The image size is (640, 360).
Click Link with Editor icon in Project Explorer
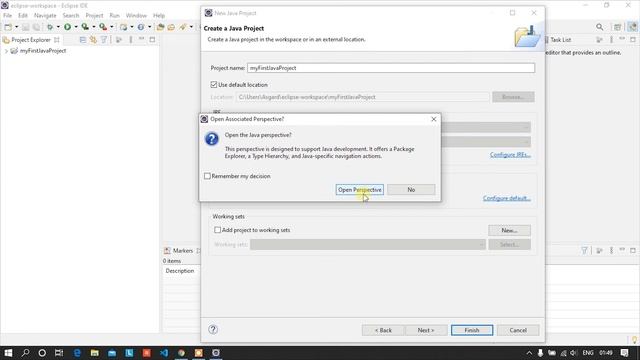pyautogui.click(x=93, y=40)
